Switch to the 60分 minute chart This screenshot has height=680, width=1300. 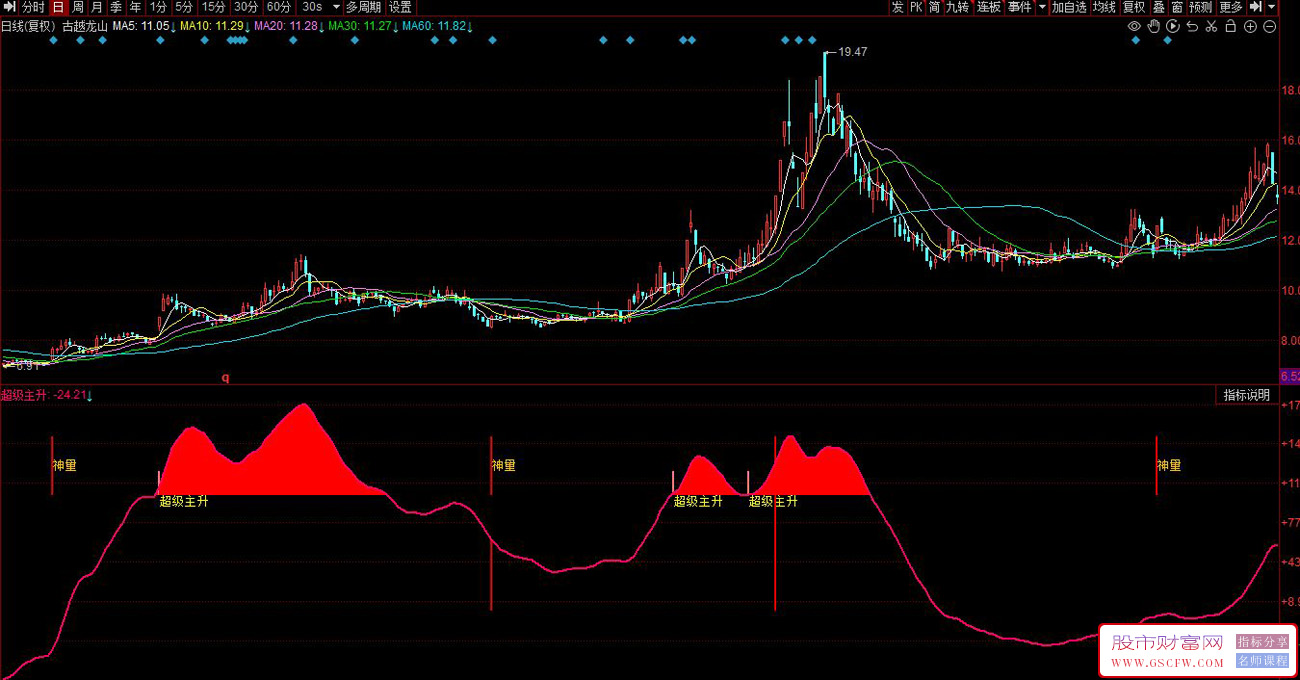point(278,7)
